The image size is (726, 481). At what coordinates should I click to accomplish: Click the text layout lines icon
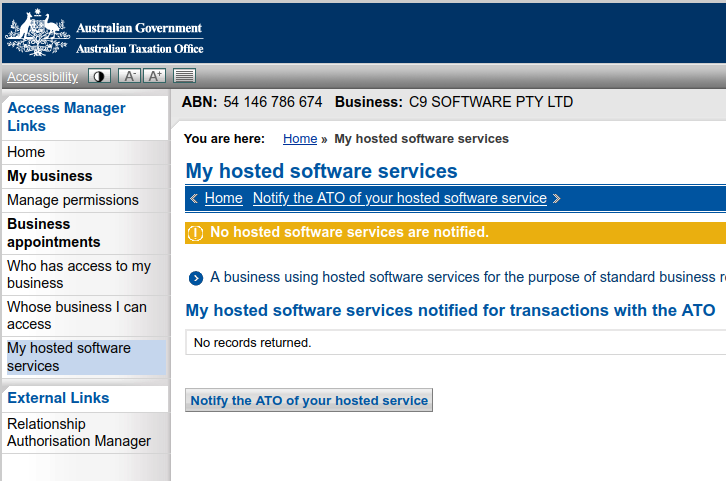(184, 76)
